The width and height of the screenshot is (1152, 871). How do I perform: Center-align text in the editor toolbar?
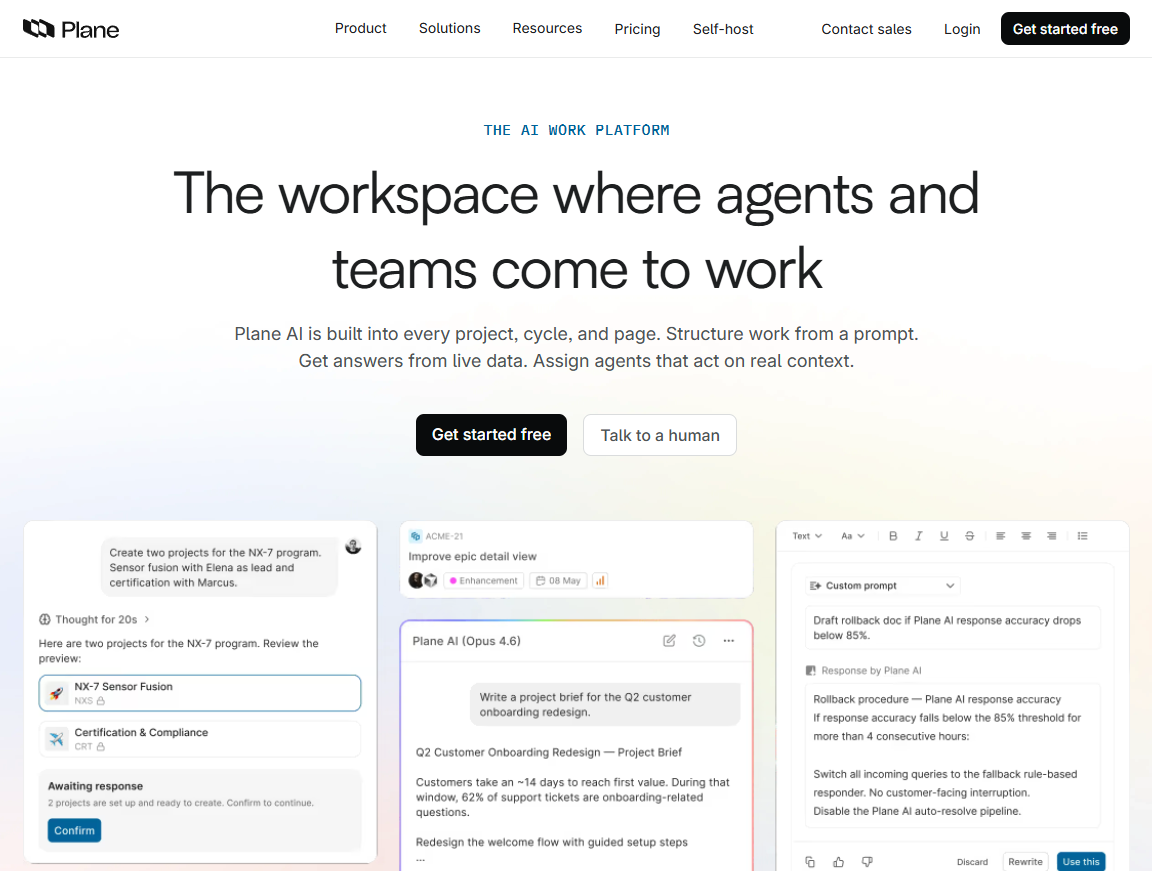point(1026,536)
